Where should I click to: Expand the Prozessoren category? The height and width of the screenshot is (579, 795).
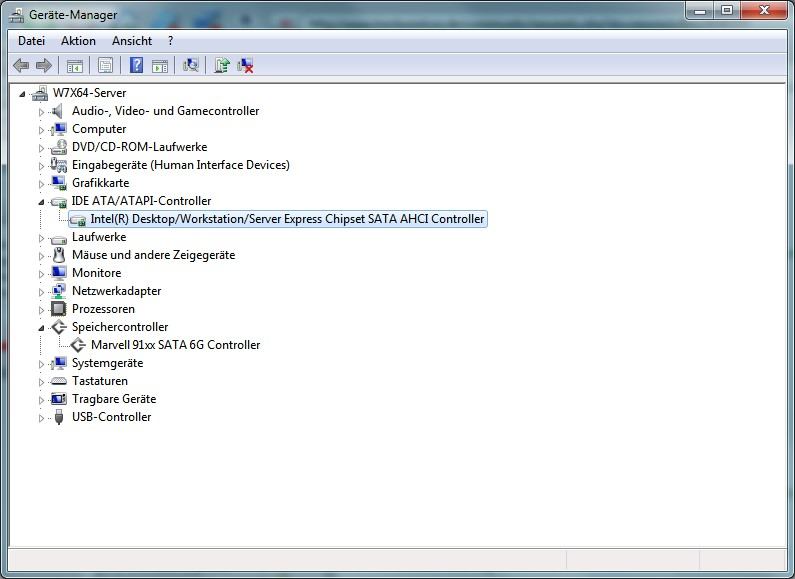[x=41, y=310]
